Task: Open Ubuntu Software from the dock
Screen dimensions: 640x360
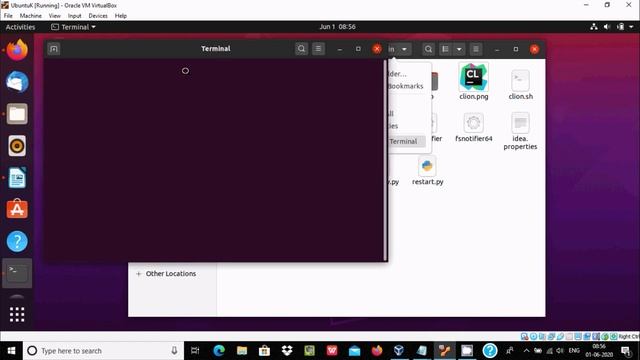Action: click(x=17, y=209)
